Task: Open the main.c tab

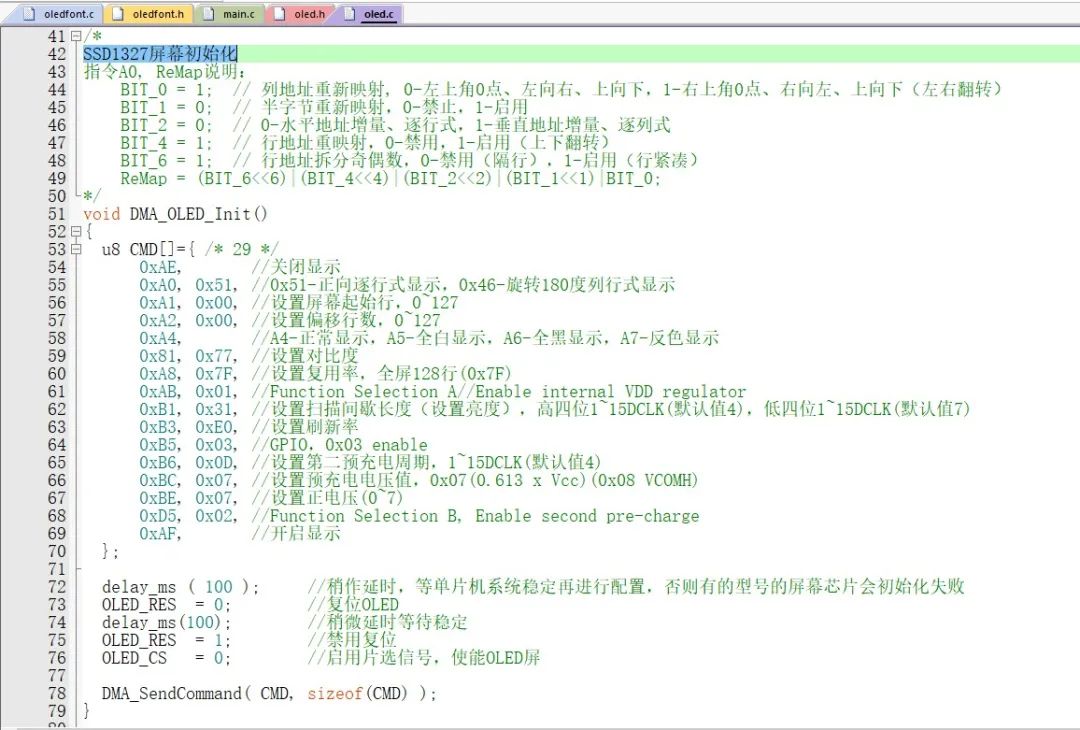Action: [229, 14]
